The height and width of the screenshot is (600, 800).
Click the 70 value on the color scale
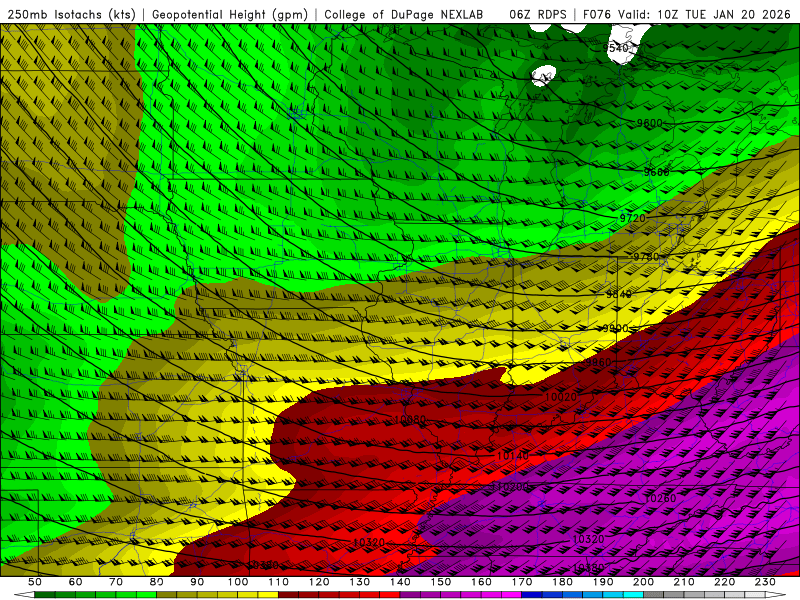click(116, 582)
